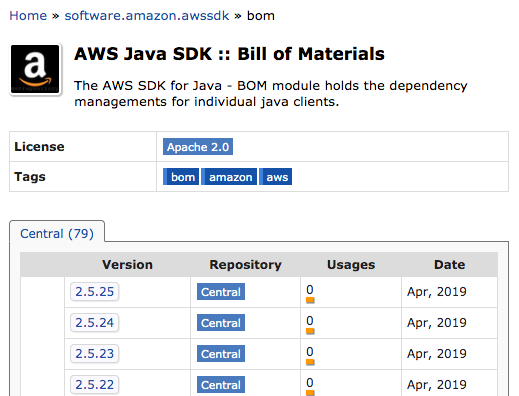
Task: Open version 2.5.23 link
Action: click(x=95, y=354)
